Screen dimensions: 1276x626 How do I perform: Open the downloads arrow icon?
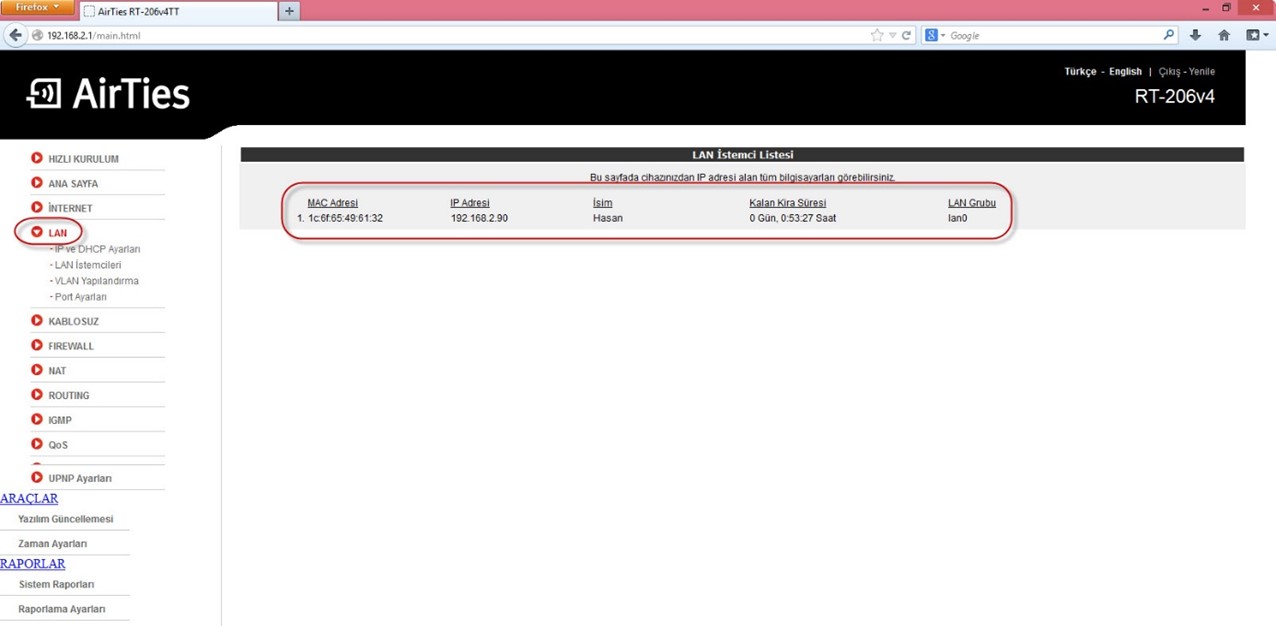[1196, 35]
